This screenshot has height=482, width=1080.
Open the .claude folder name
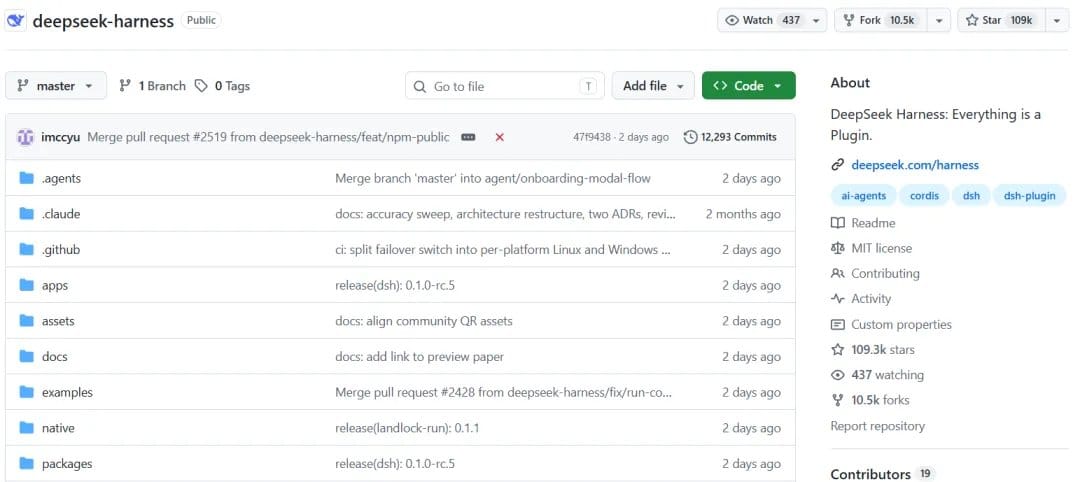click(61, 214)
